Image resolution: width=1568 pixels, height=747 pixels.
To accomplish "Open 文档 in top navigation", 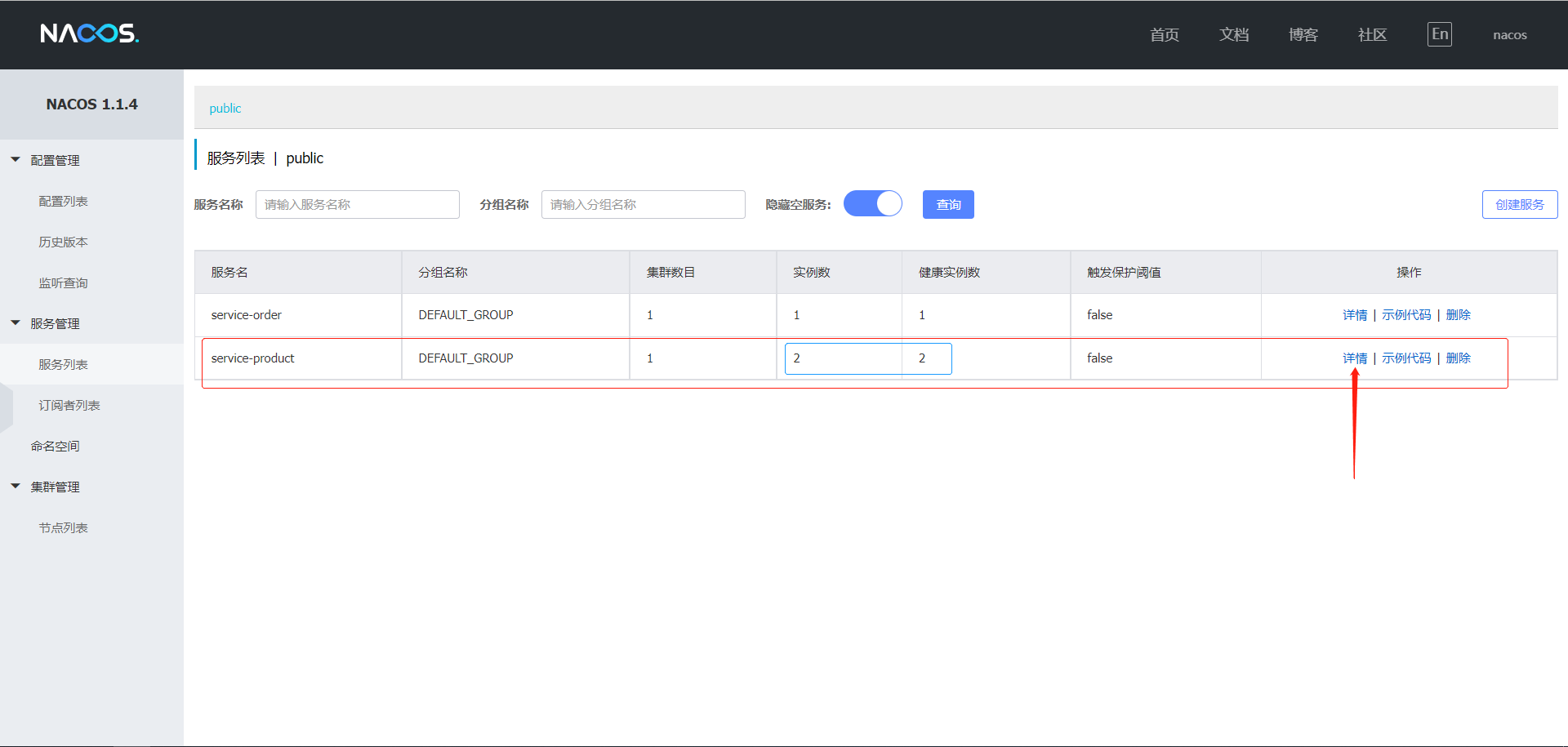I will pos(1234,34).
